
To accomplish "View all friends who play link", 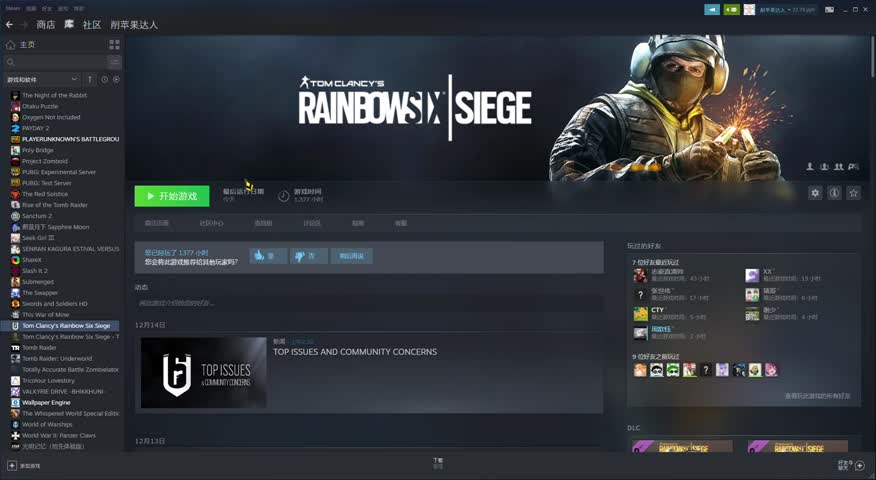I will [x=817, y=396].
